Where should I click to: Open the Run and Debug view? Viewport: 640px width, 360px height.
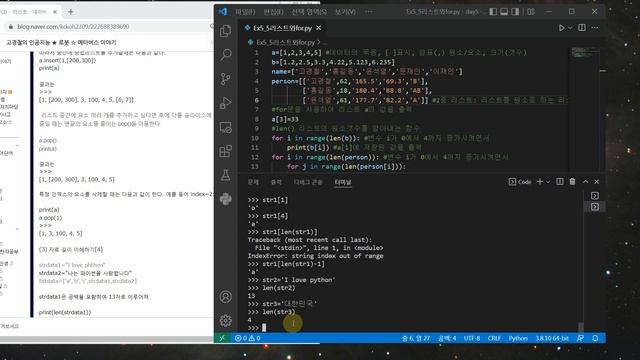tap(225, 103)
